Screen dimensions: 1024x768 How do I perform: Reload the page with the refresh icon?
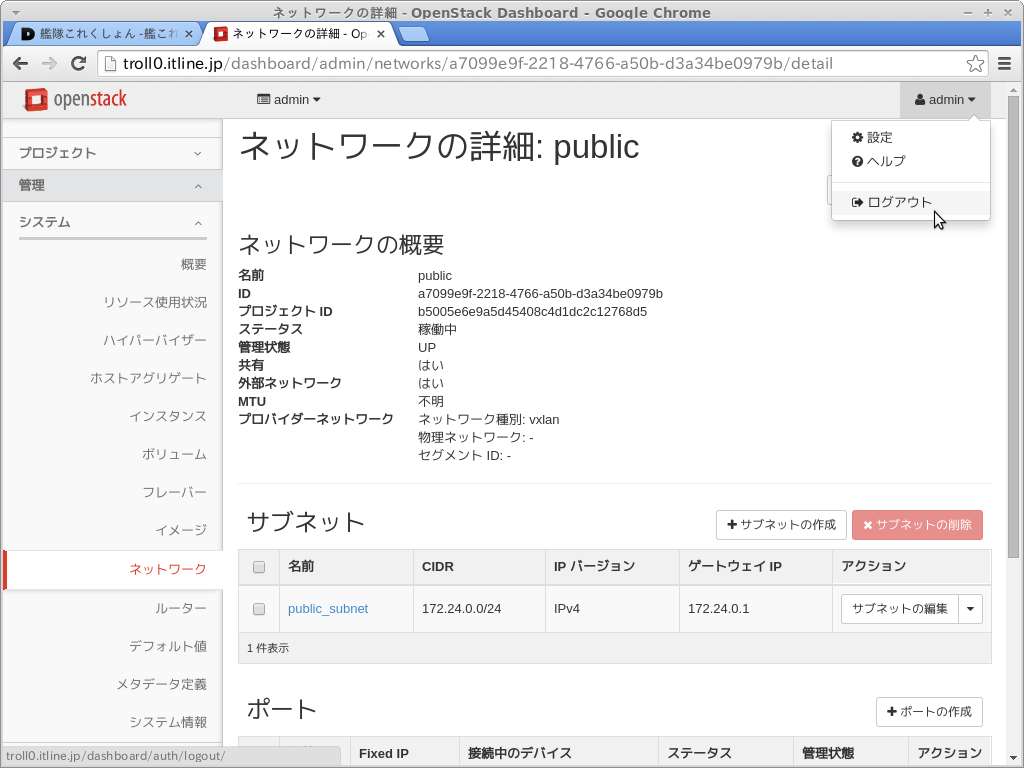pos(78,64)
